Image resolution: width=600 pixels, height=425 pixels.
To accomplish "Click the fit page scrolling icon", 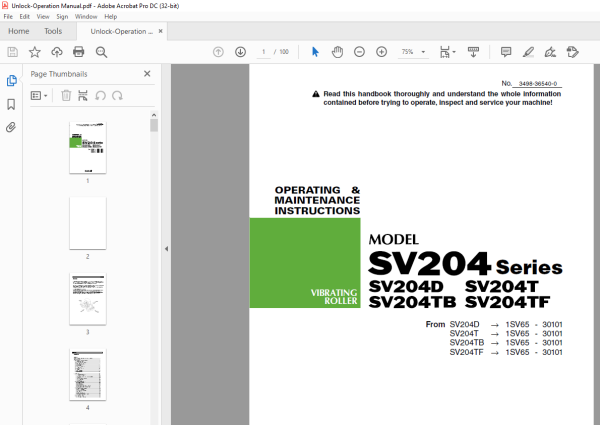I will (x=445, y=52).
